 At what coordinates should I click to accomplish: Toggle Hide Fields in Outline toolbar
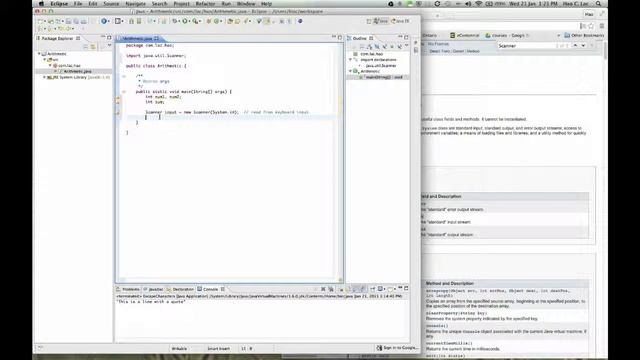pyautogui.click(x=377, y=47)
